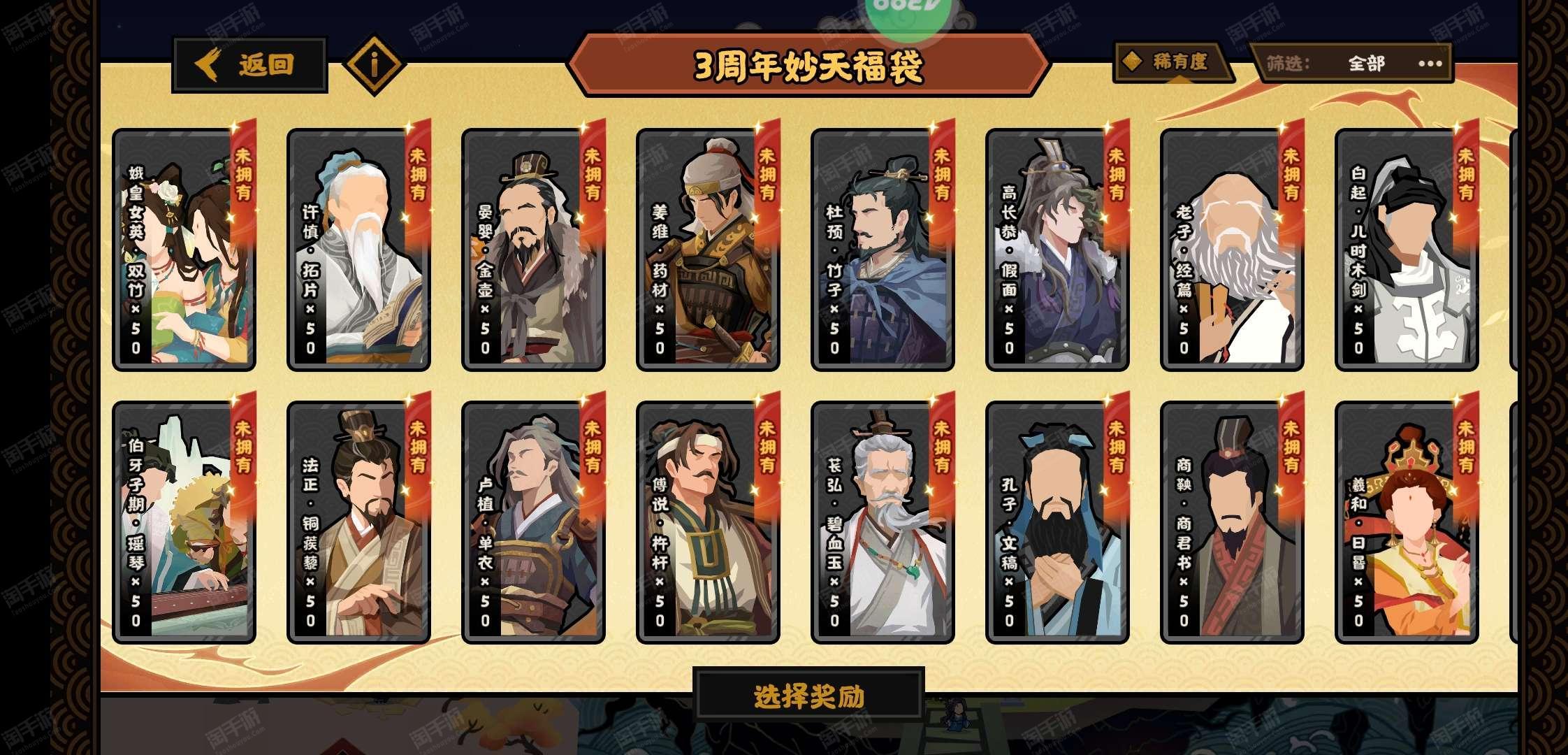Select the 娥皇女英·双竹 card
Screen dimensions: 1568x755
(184, 250)
